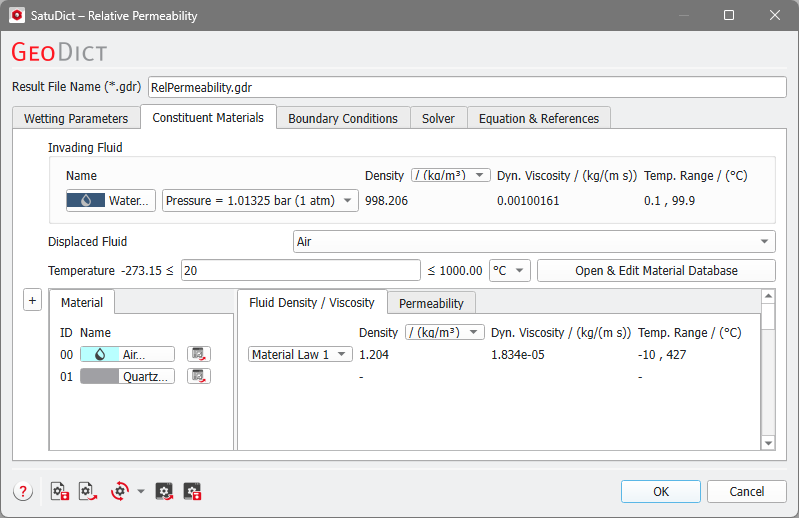The image size is (799, 518).
Task: Close the SatuDict dialog window
Action: [x=775, y=15]
